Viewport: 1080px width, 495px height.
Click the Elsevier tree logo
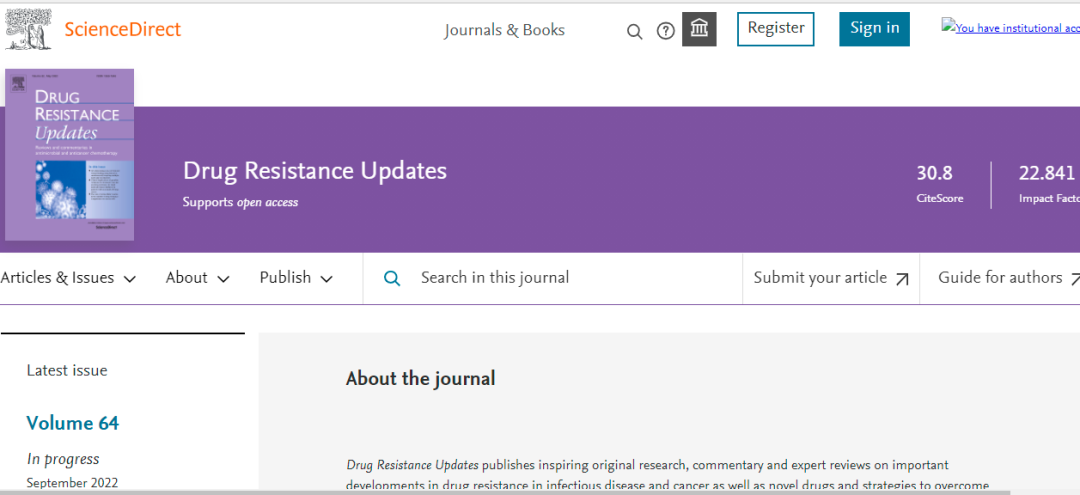[x=28, y=29]
